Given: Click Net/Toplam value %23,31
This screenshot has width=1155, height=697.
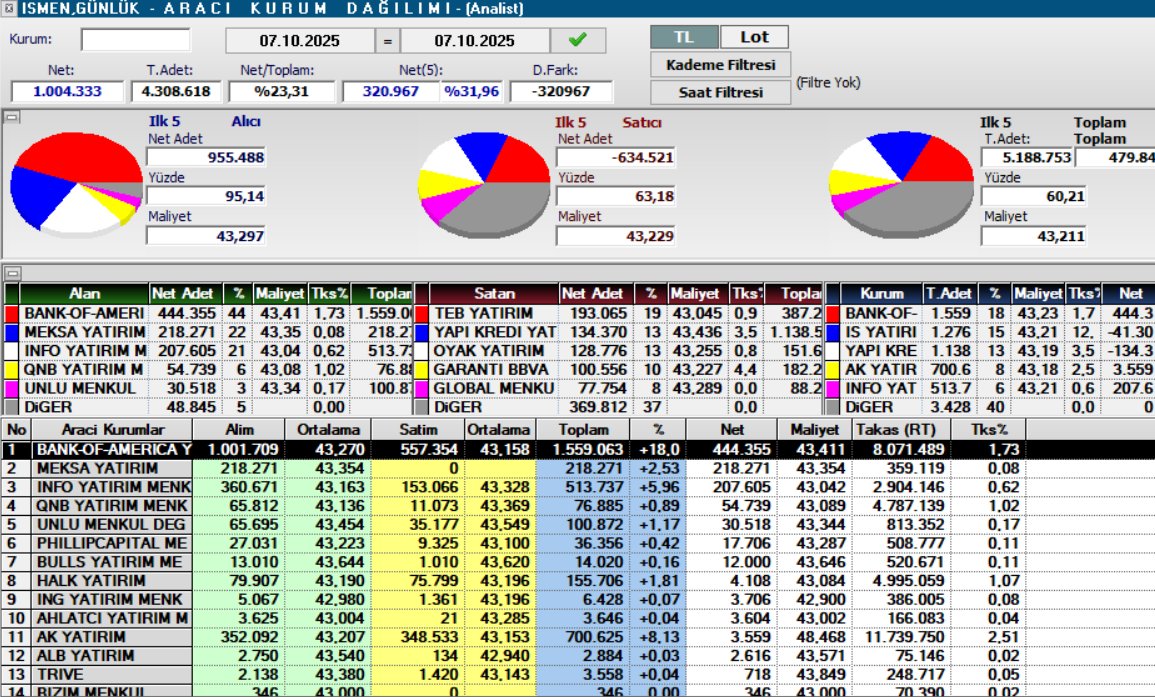Looking at the screenshot, I should coord(281,91).
